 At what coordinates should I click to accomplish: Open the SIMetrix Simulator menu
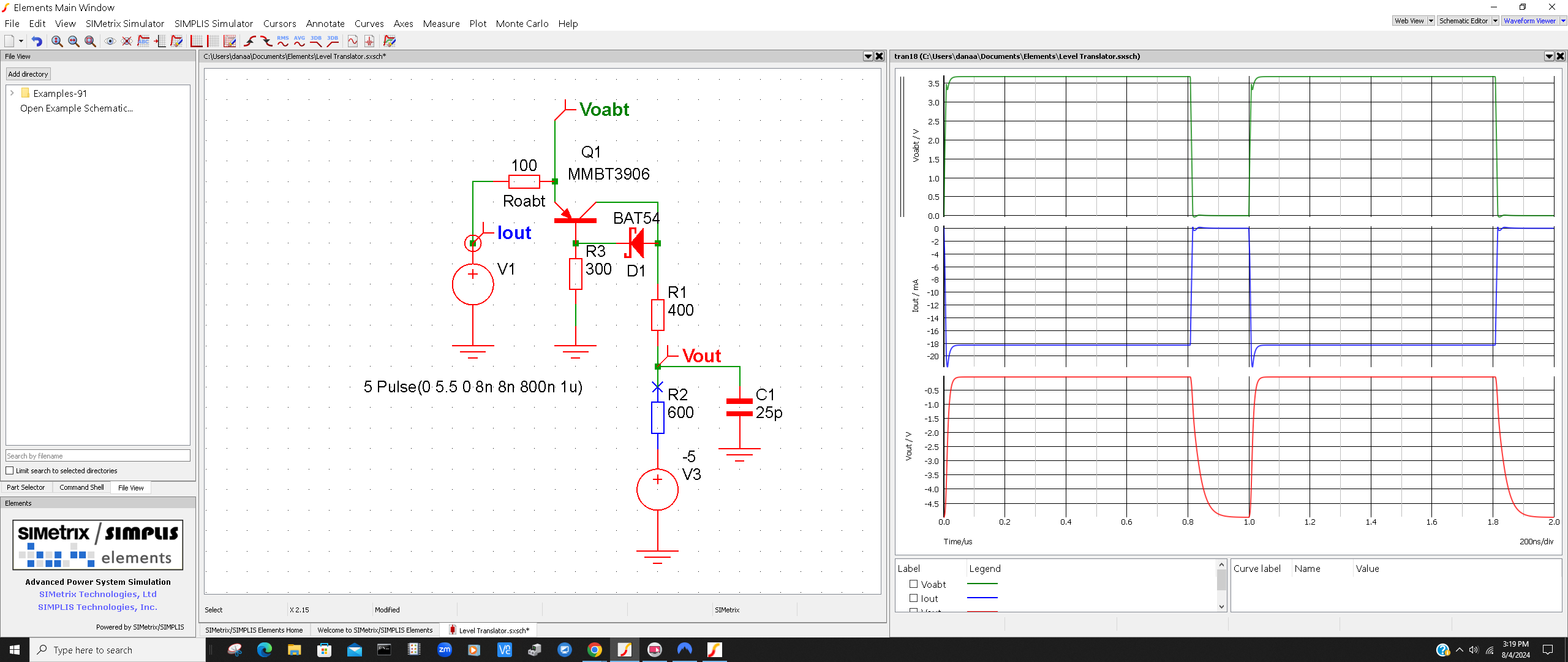click(125, 23)
